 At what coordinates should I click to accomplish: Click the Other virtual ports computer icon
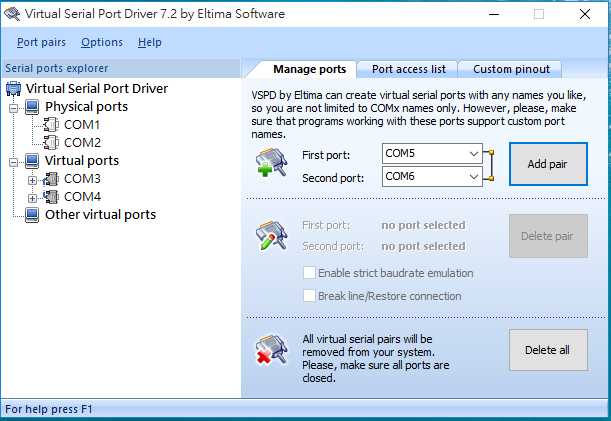32,215
